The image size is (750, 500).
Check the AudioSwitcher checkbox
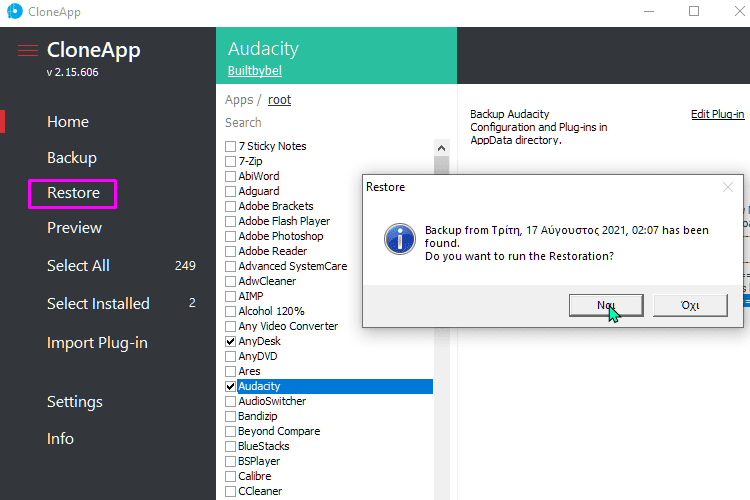tap(231, 401)
